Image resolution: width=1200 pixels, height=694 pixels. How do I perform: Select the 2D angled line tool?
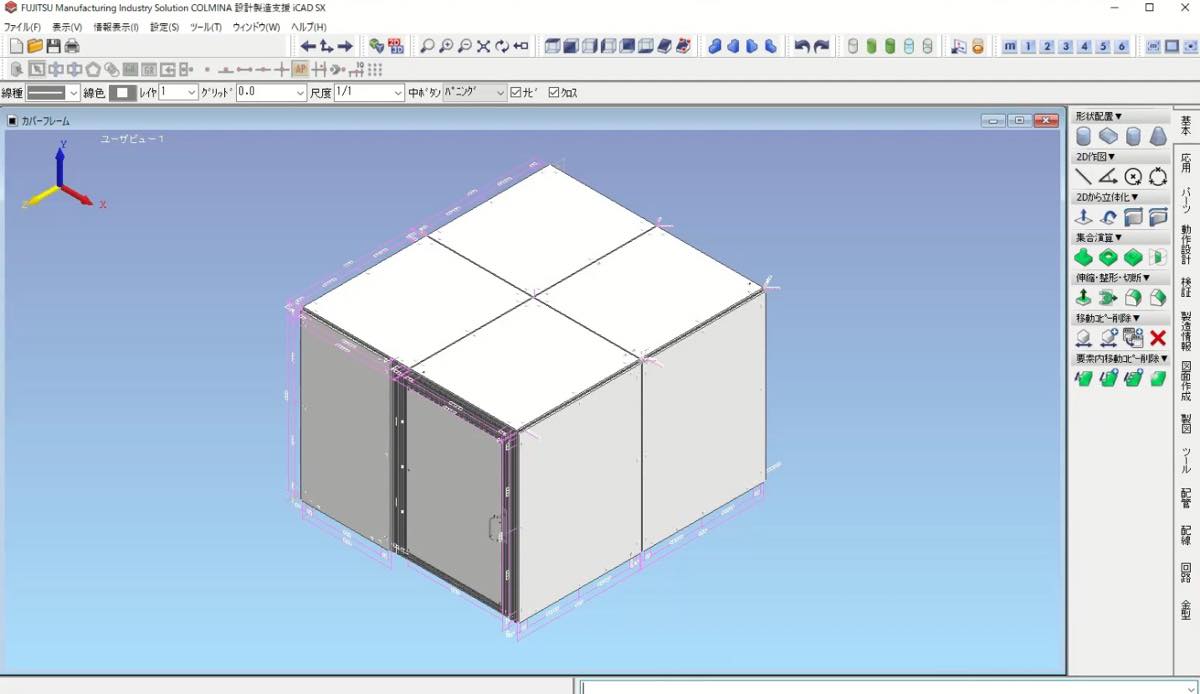click(1108, 177)
